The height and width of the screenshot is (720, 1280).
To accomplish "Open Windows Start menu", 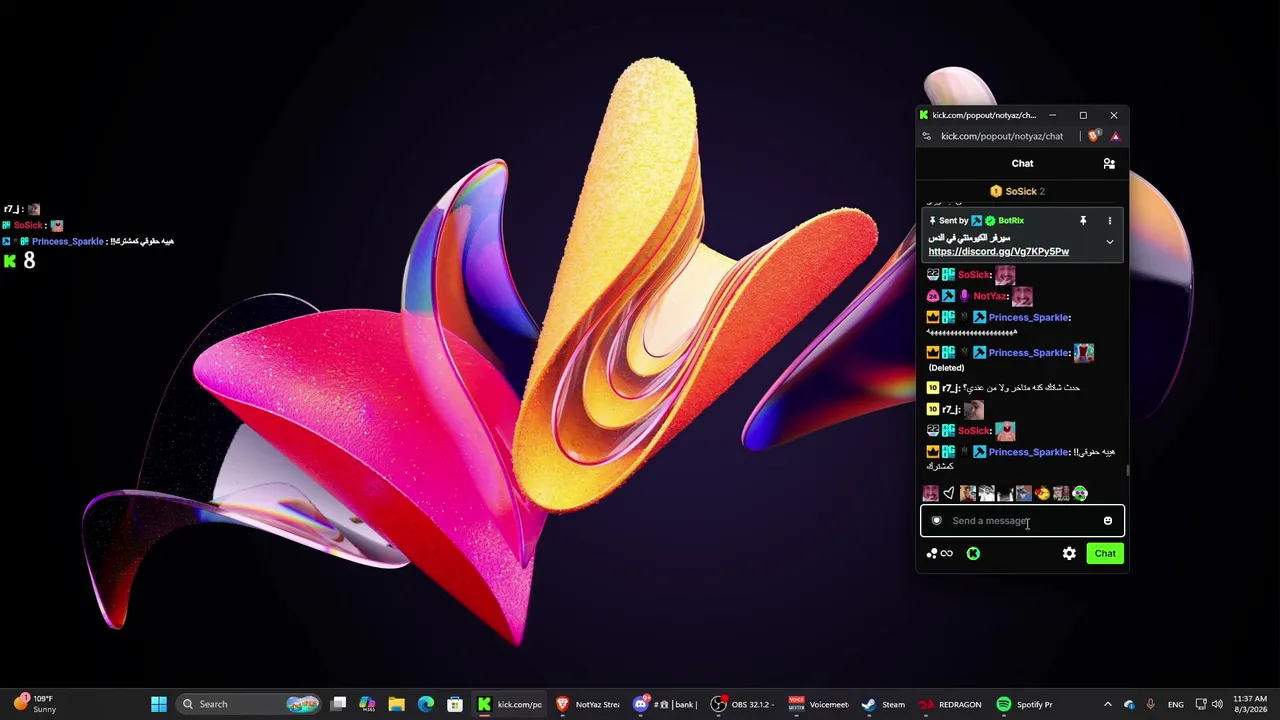I will click(x=158, y=704).
